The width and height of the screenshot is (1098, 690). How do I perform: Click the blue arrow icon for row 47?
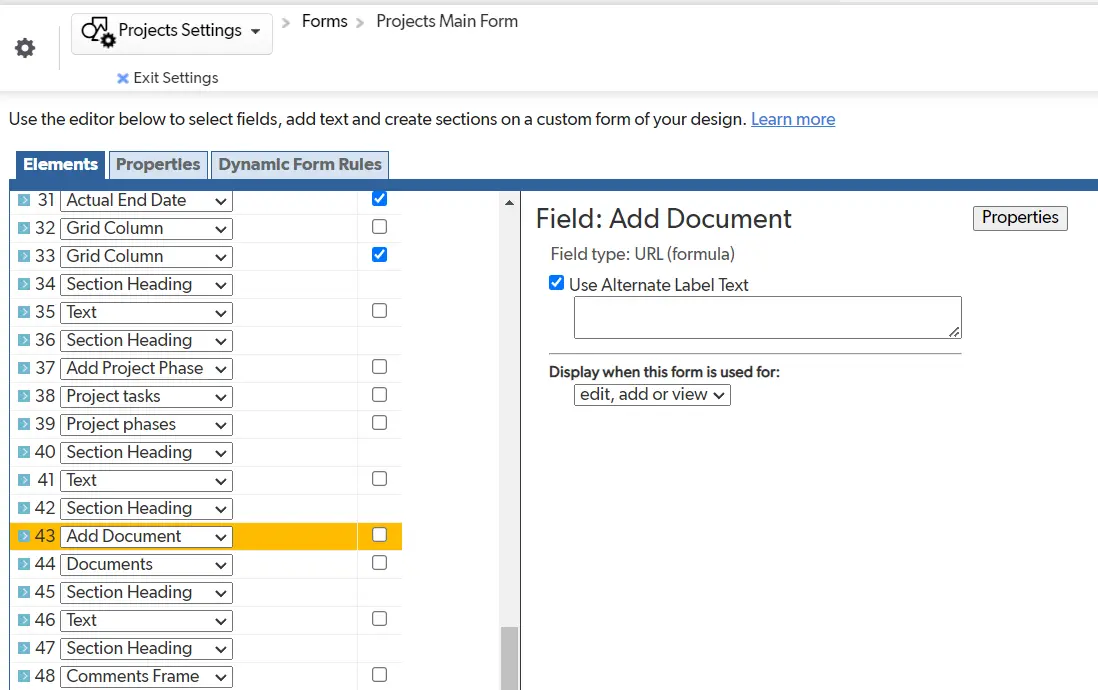[24, 649]
